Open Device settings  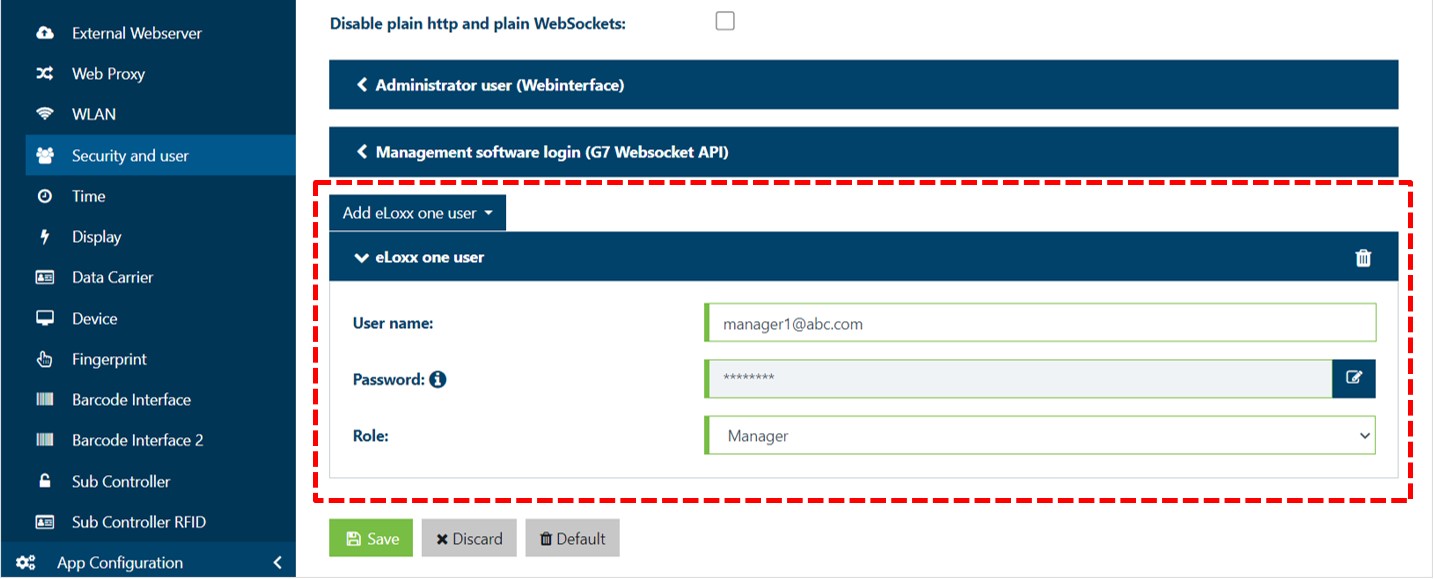tap(94, 318)
